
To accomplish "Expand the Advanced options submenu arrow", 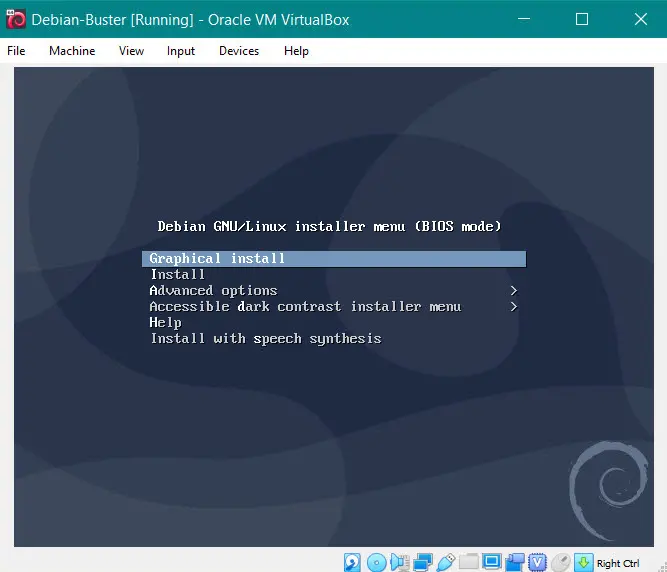I will 514,290.
